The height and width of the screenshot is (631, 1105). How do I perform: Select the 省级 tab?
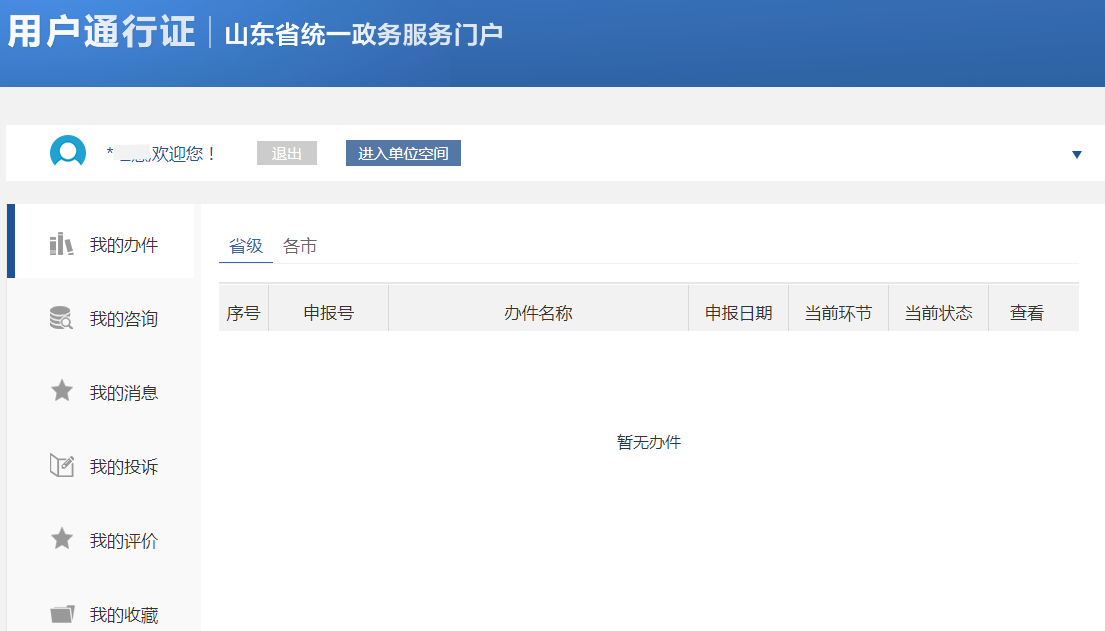(x=245, y=245)
